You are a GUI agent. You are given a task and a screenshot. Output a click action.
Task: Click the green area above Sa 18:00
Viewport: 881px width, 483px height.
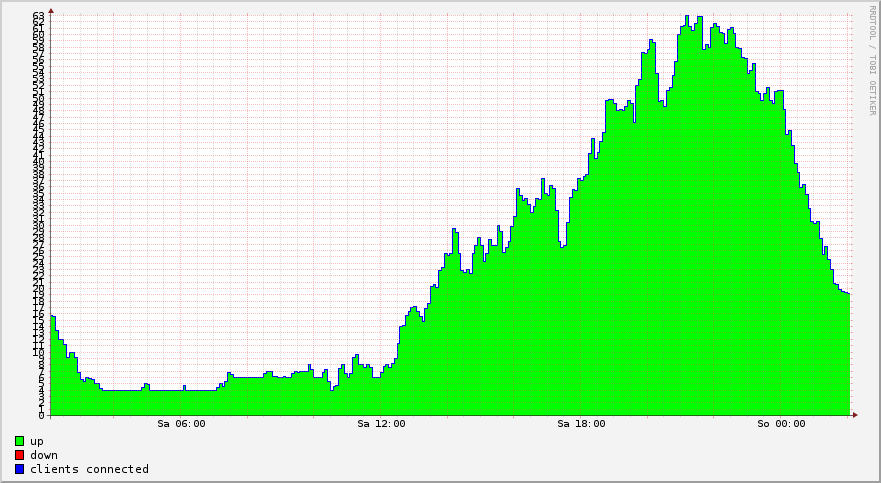pos(581,300)
